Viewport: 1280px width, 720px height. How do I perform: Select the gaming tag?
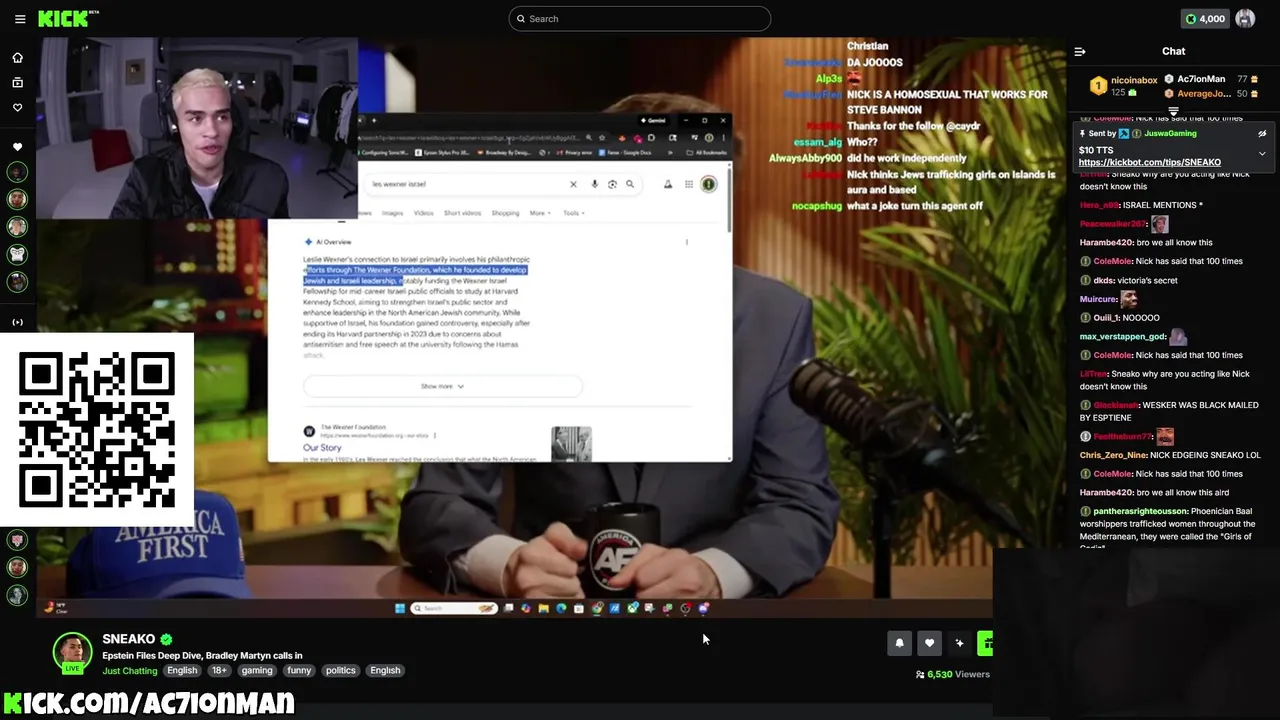(257, 670)
